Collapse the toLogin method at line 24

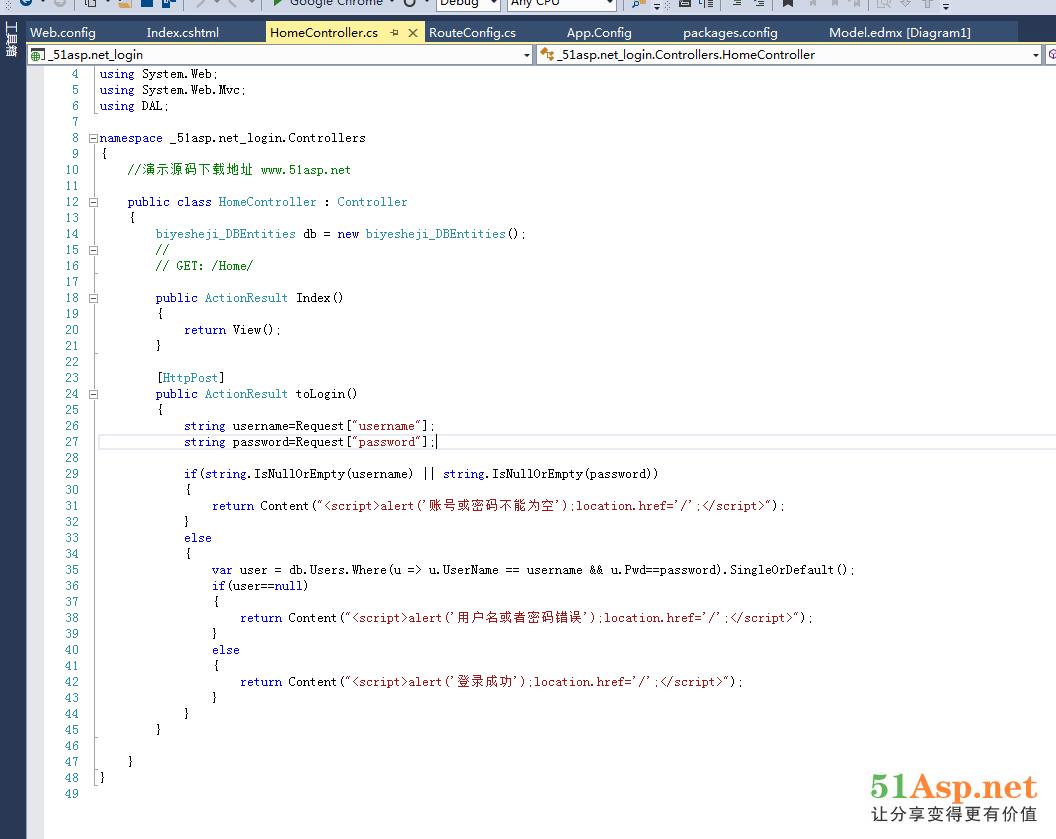click(x=93, y=394)
